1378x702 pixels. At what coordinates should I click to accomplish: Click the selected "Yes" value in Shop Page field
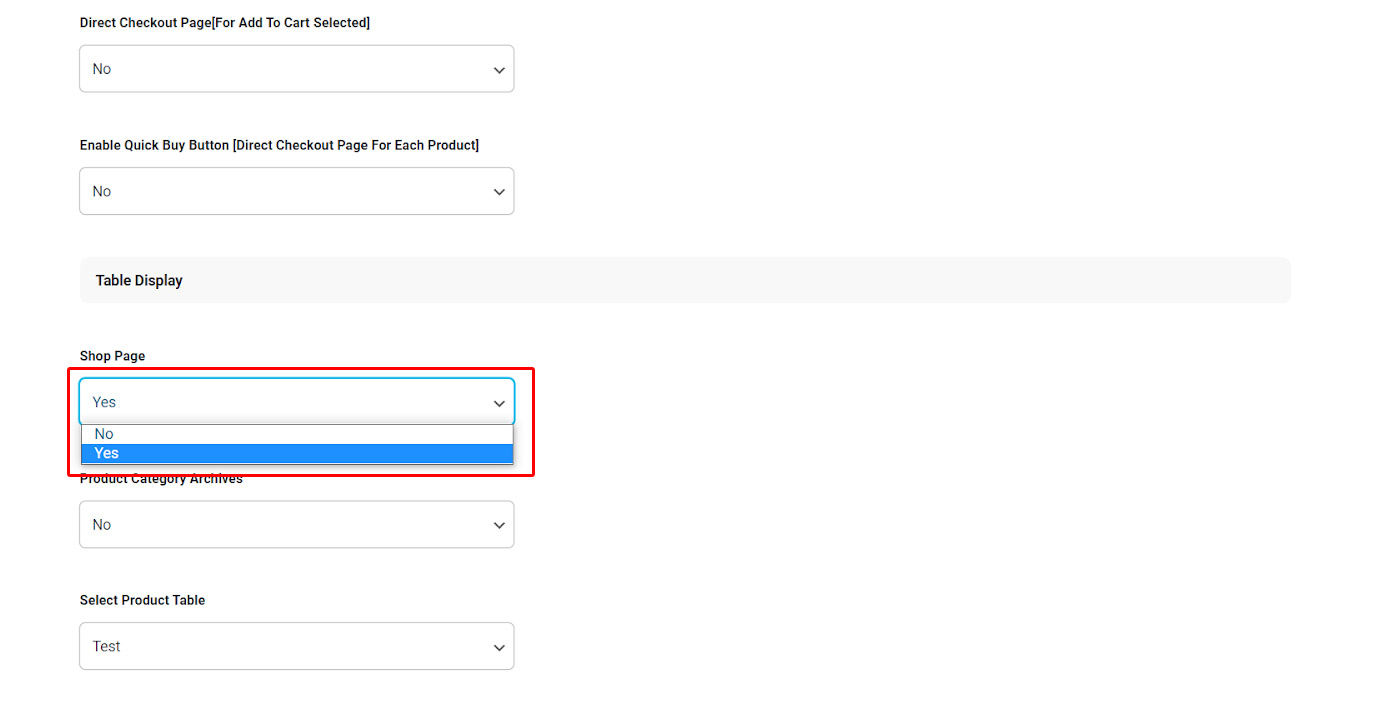click(104, 402)
